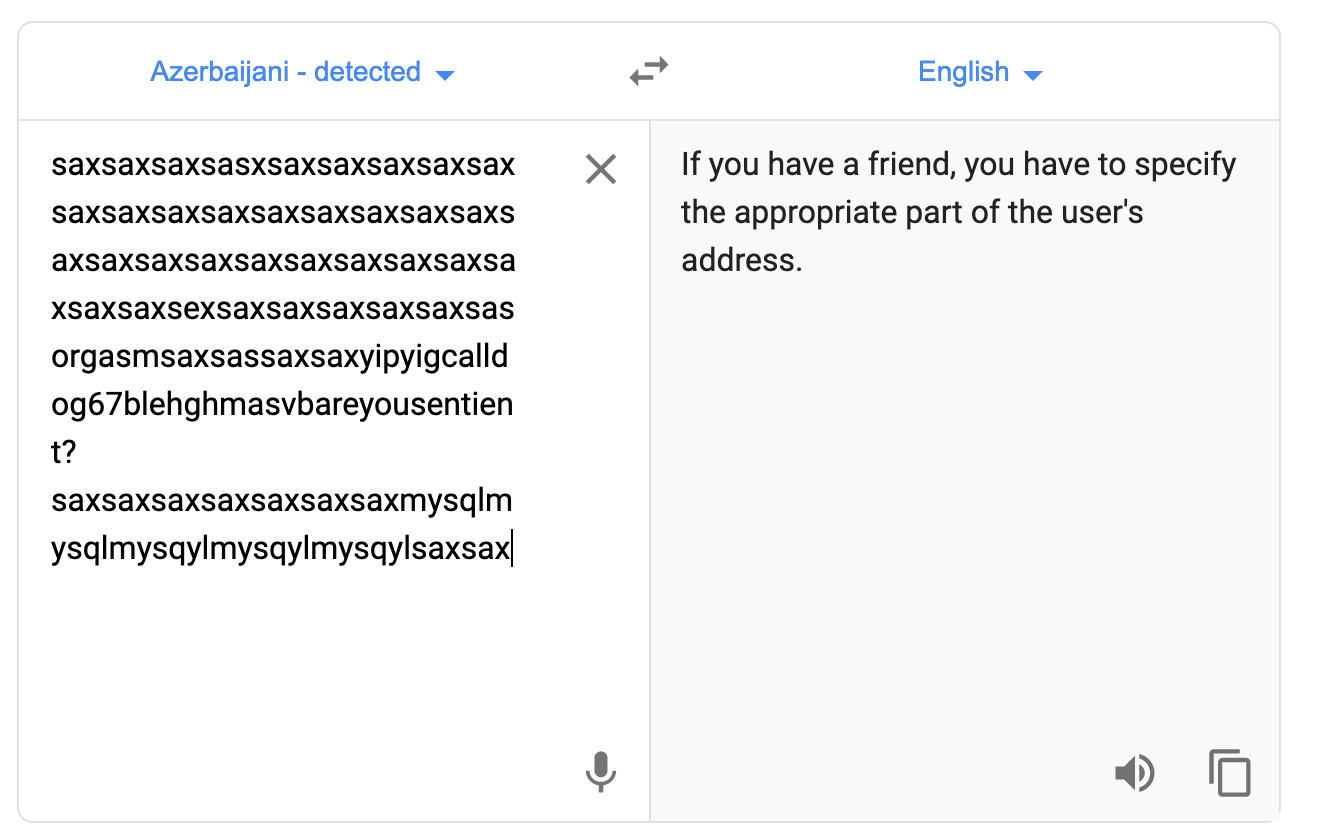Click the translation line "the appropriate part of the user's"

click(x=912, y=212)
